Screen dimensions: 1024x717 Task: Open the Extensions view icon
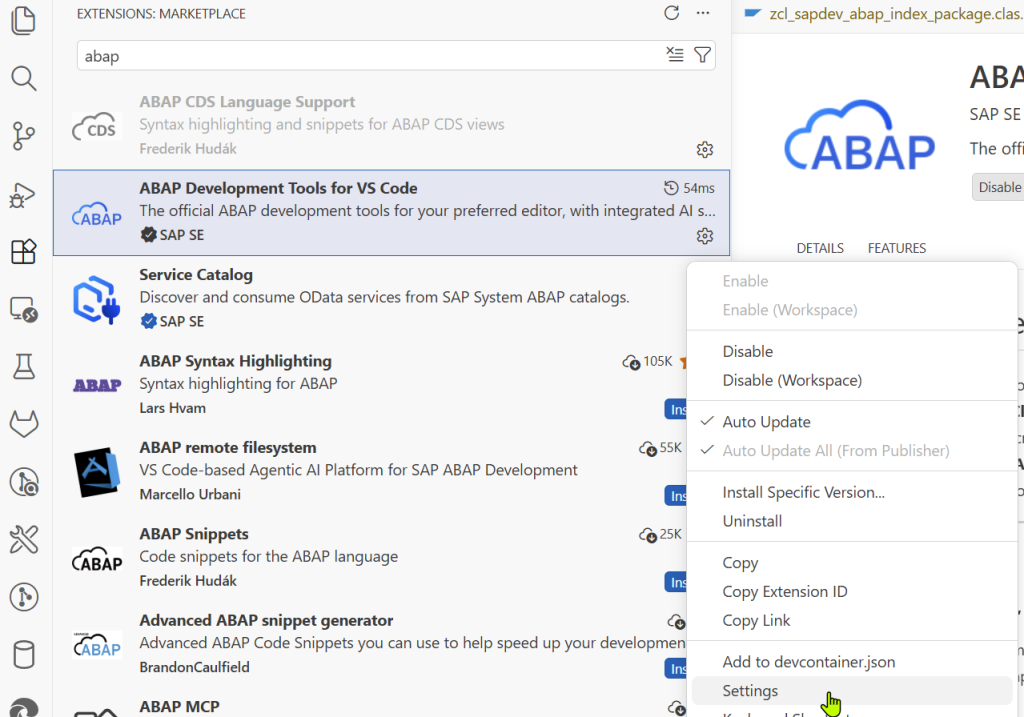pyautogui.click(x=24, y=251)
